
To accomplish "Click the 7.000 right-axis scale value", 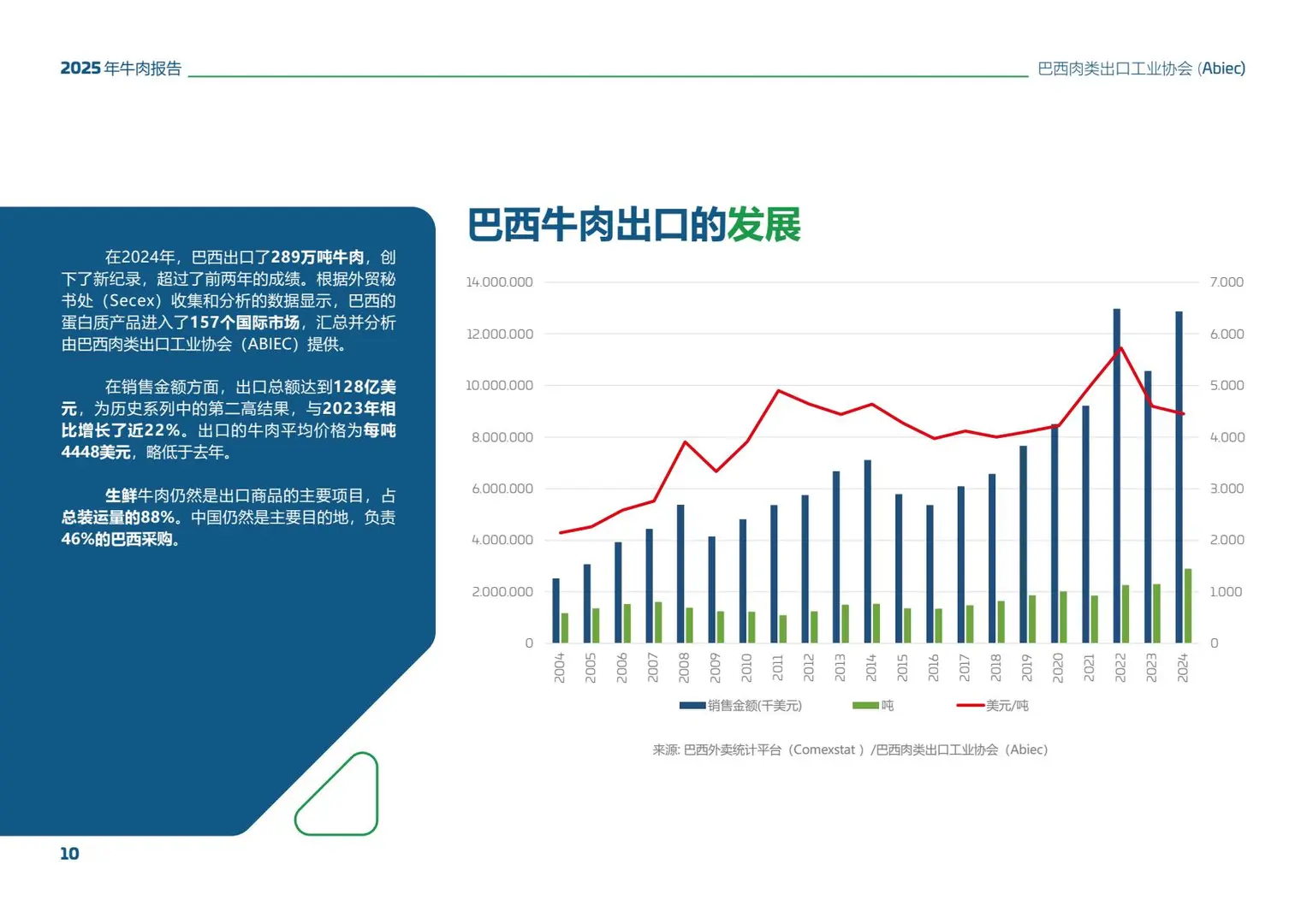I will pos(1226,281).
